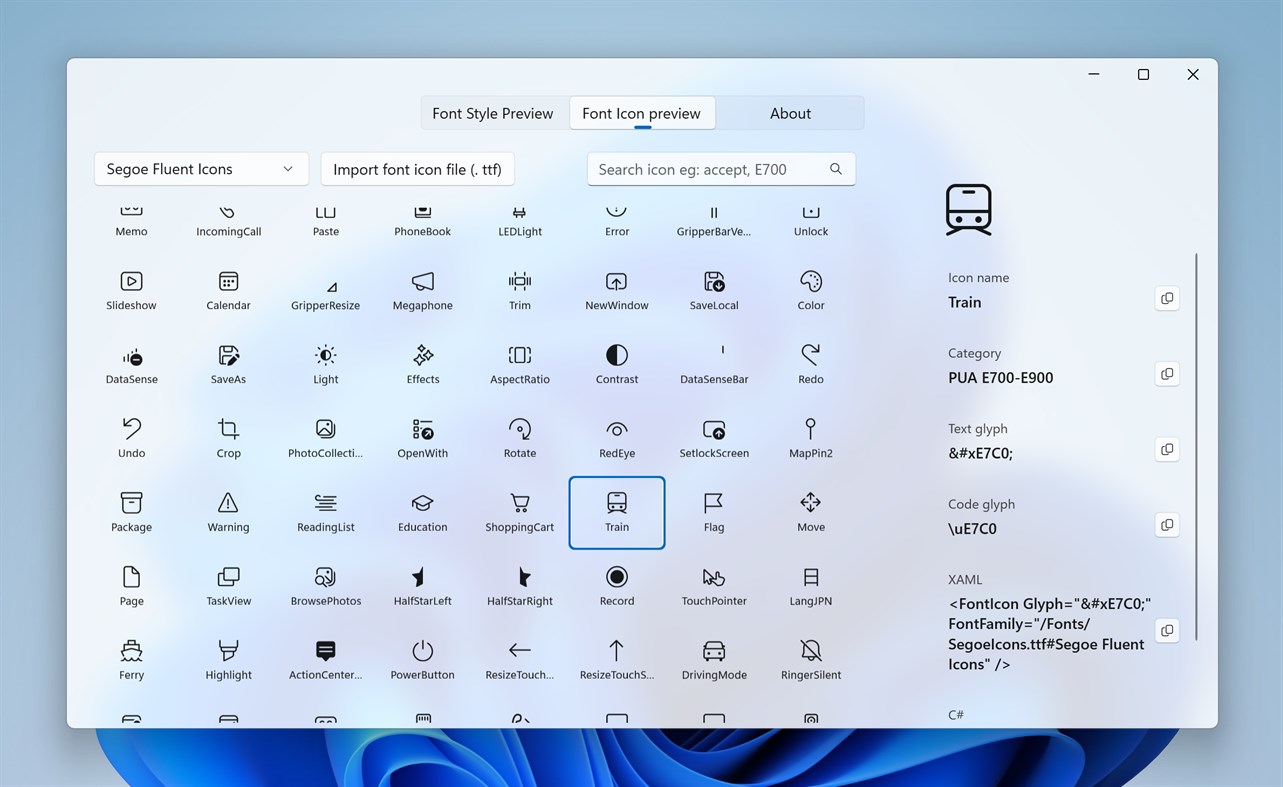This screenshot has width=1283, height=787.
Task: Click the RingerSilent icon
Action: pos(810,661)
